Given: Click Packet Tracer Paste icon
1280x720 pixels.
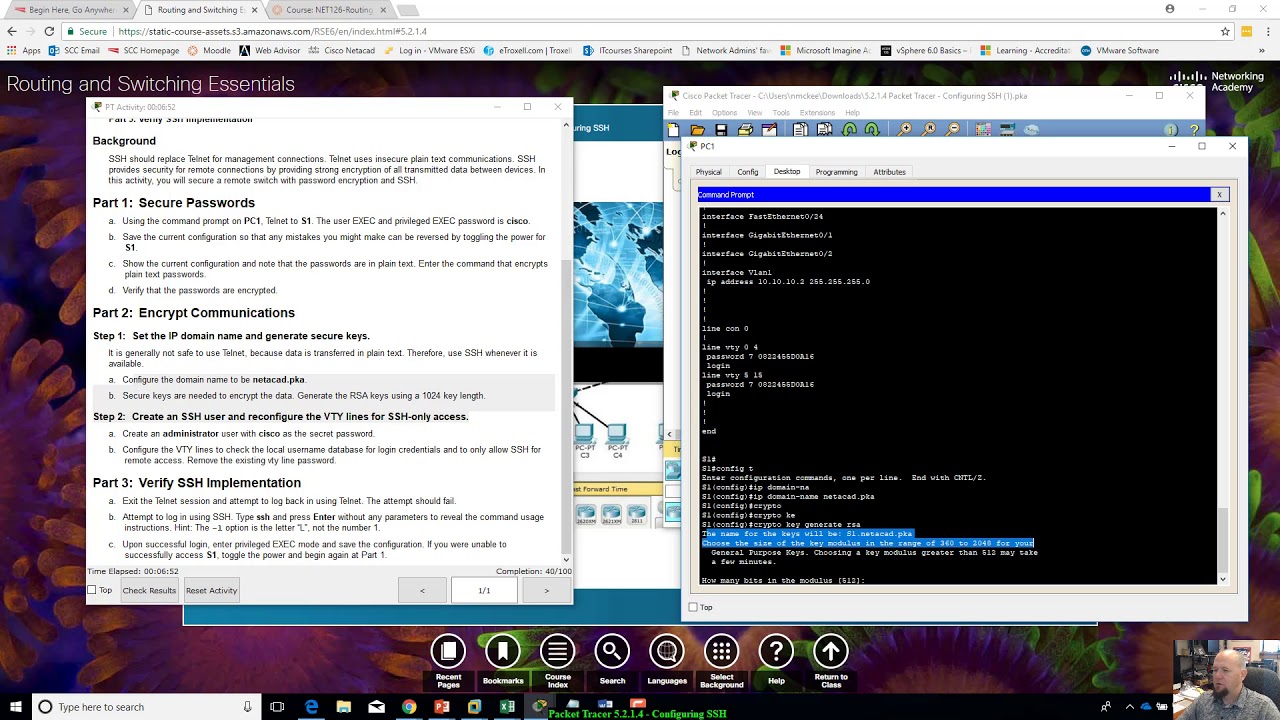Looking at the screenshot, I should tap(825, 130).
